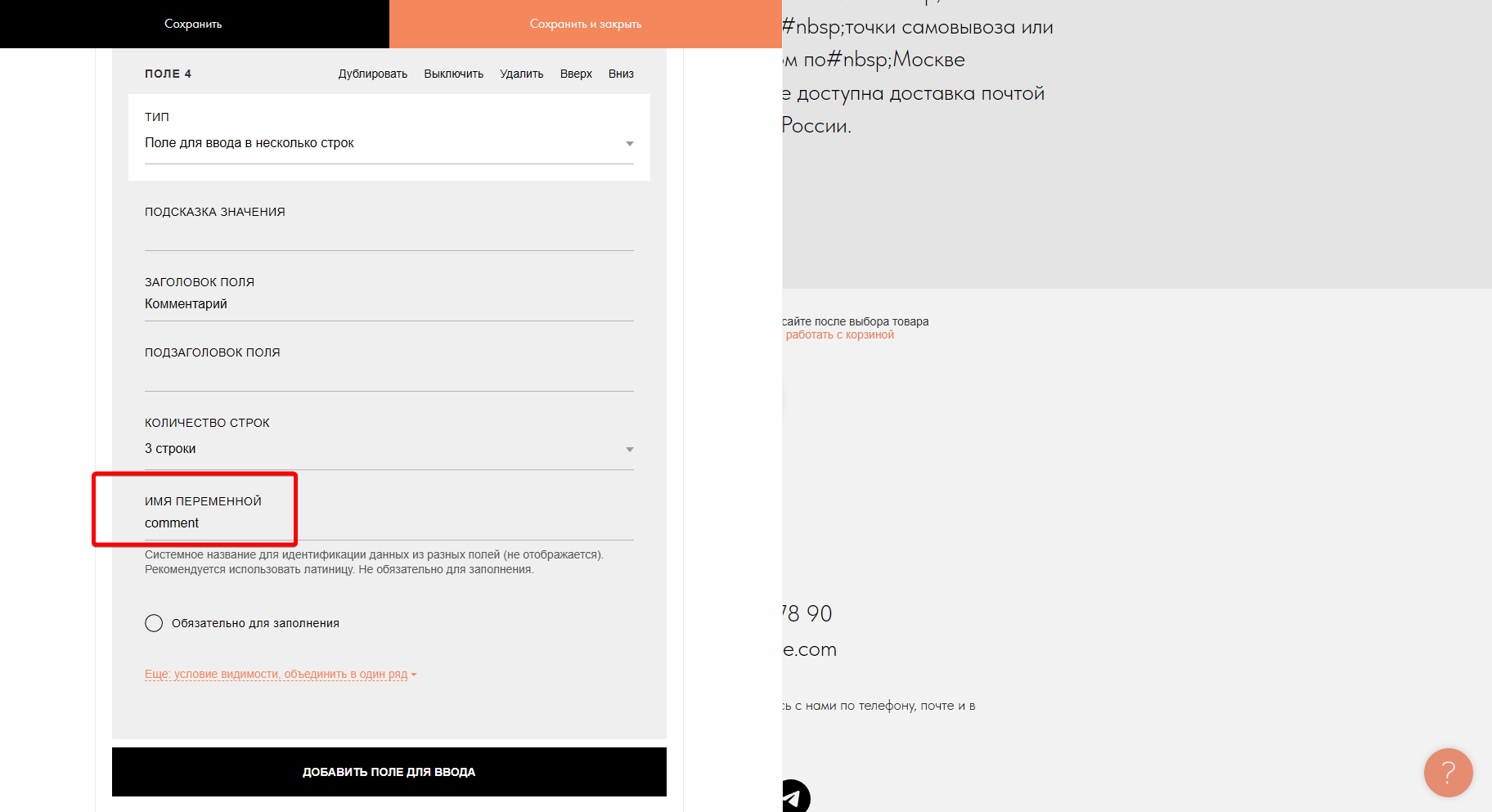
Task: Open the 'Тип' field type dropdown
Action: click(389, 143)
